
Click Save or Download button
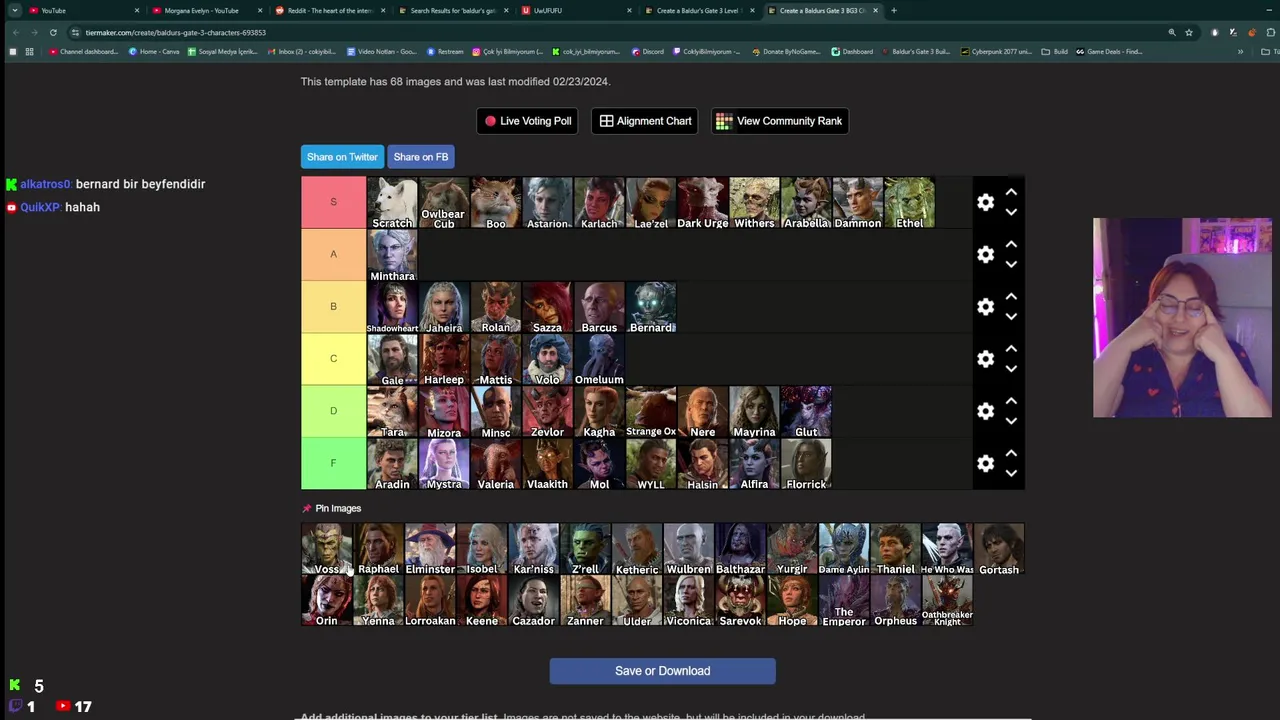tap(662, 671)
